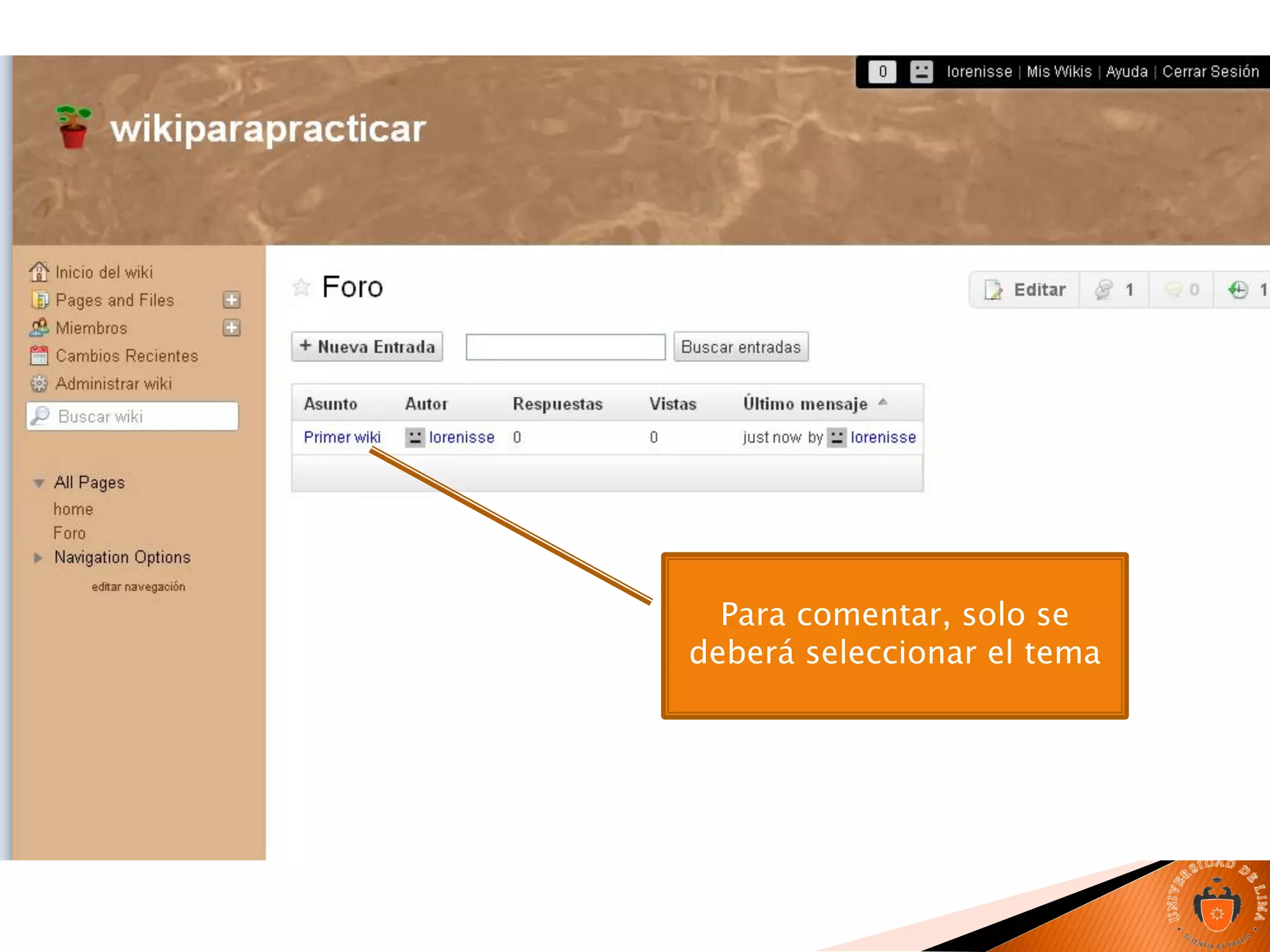Open the home page in All Pages

pos(73,509)
